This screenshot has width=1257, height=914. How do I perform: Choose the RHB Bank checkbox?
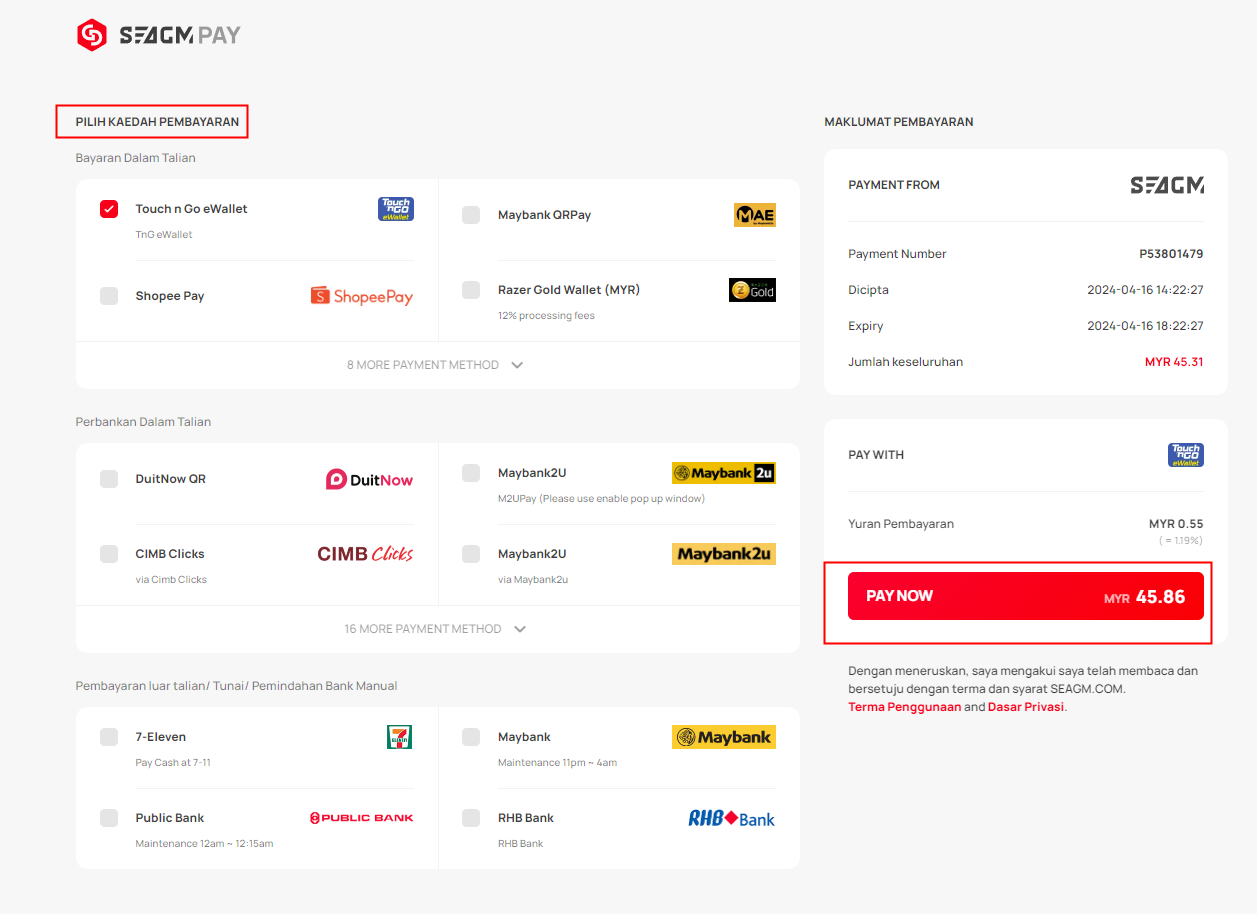point(471,818)
